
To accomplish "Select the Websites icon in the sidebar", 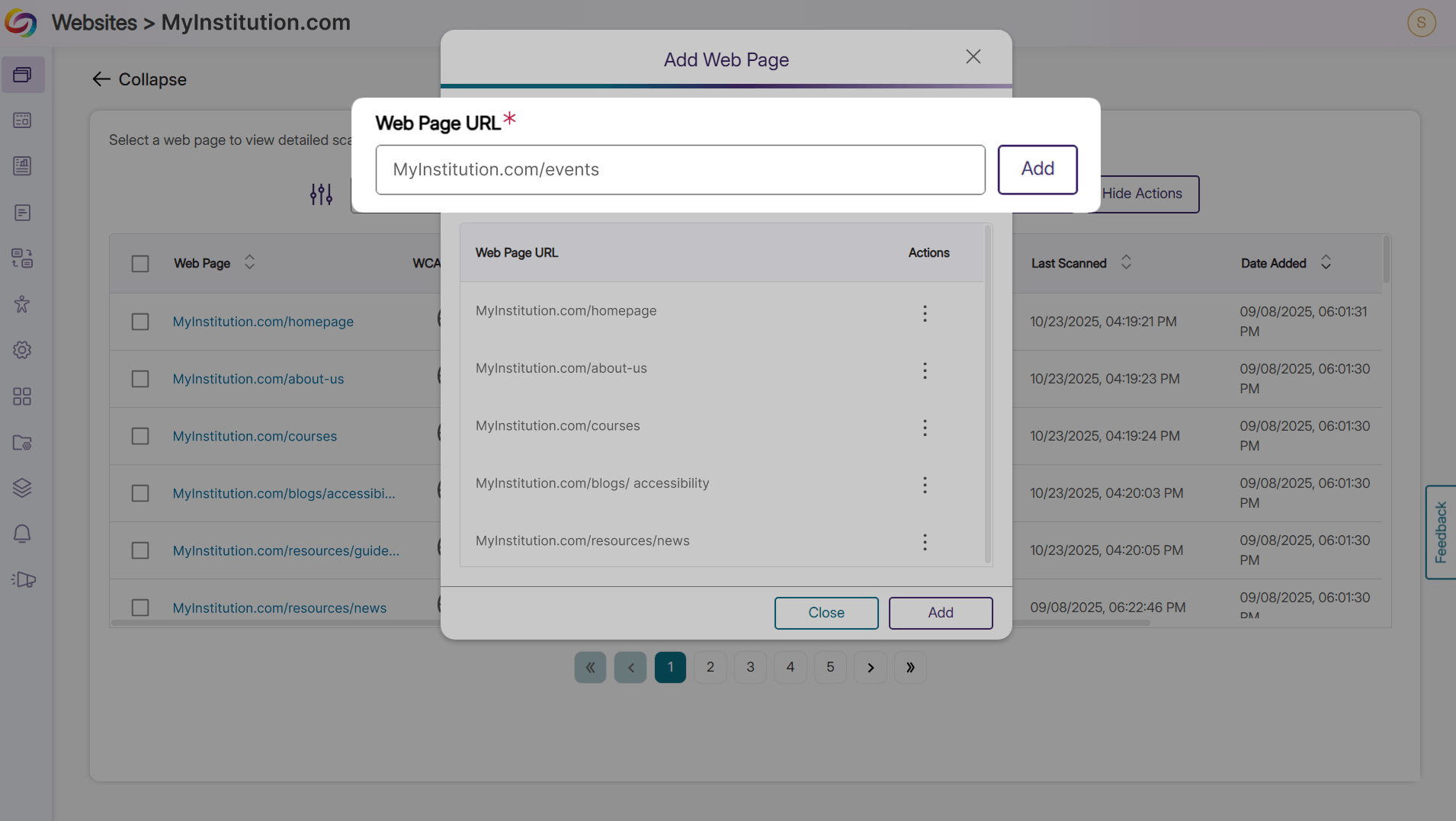I will [x=23, y=74].
